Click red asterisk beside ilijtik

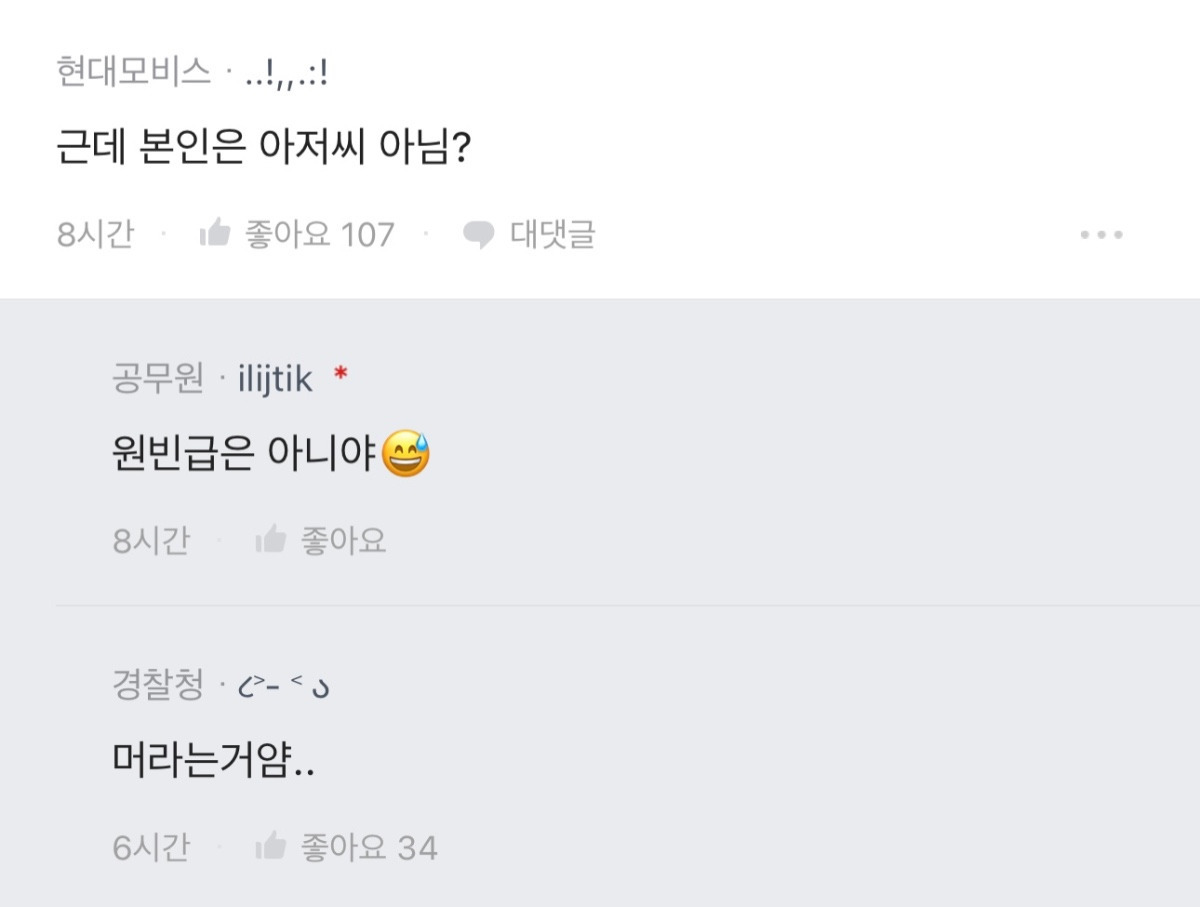(x=340, y=376)
